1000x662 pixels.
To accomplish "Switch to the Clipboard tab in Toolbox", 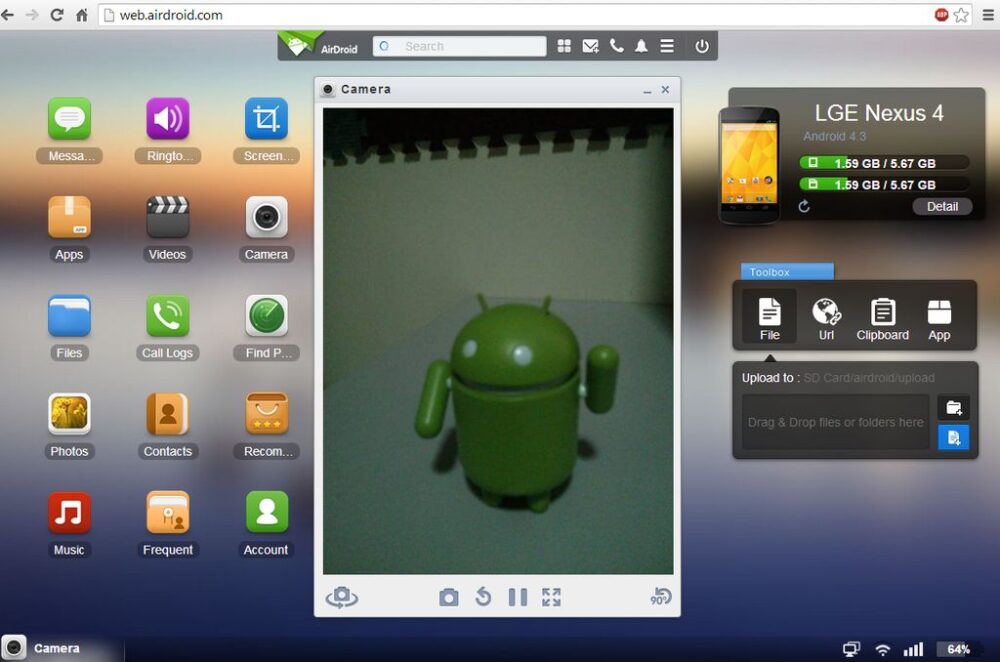I will point(882,316).
